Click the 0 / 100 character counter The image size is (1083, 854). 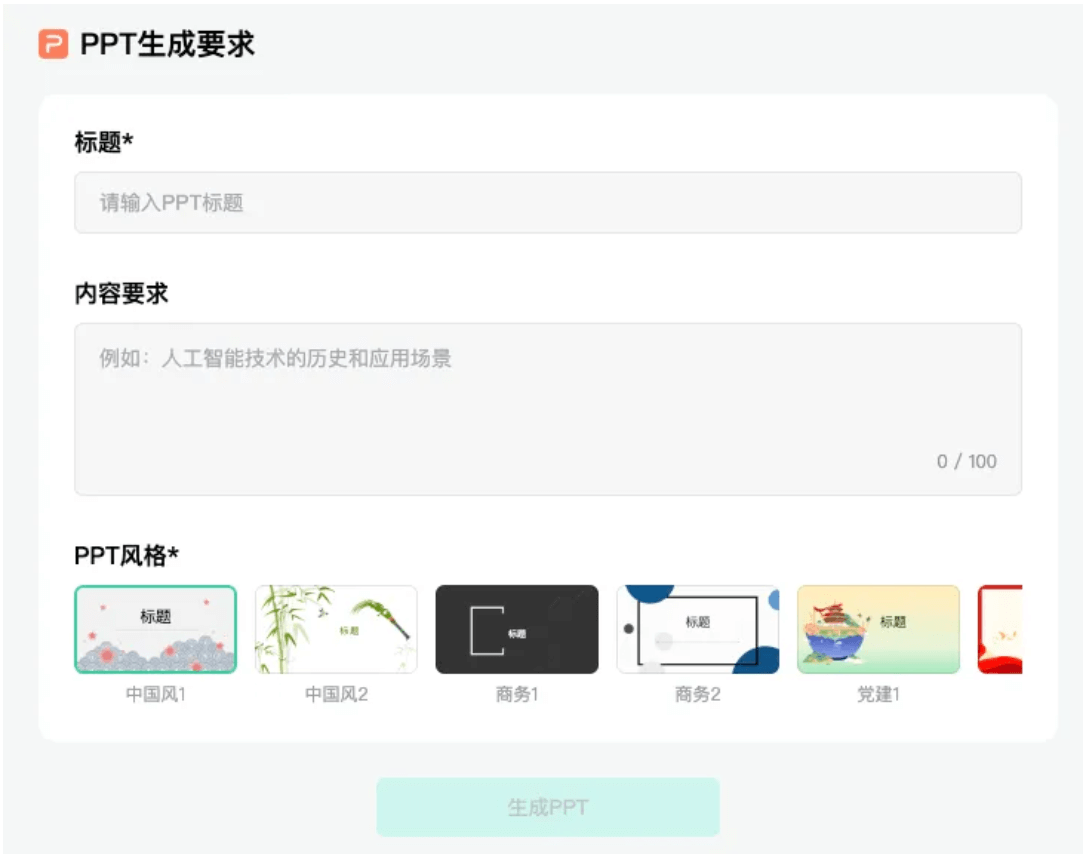[966, 462]
